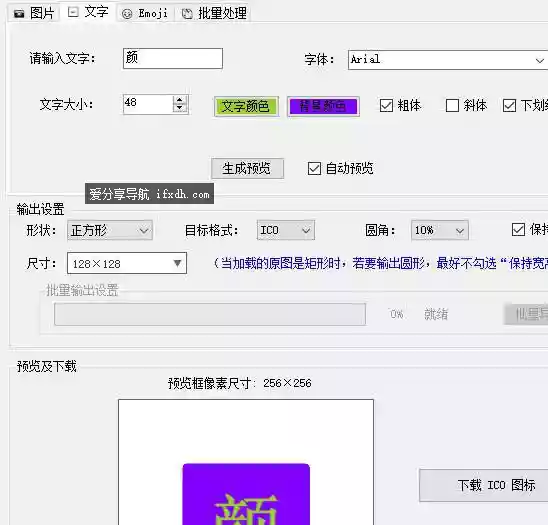The height and width of the screenshot is (525, 548).
Task: Open the 文字颜色 color picker
Action: (246, 106)
